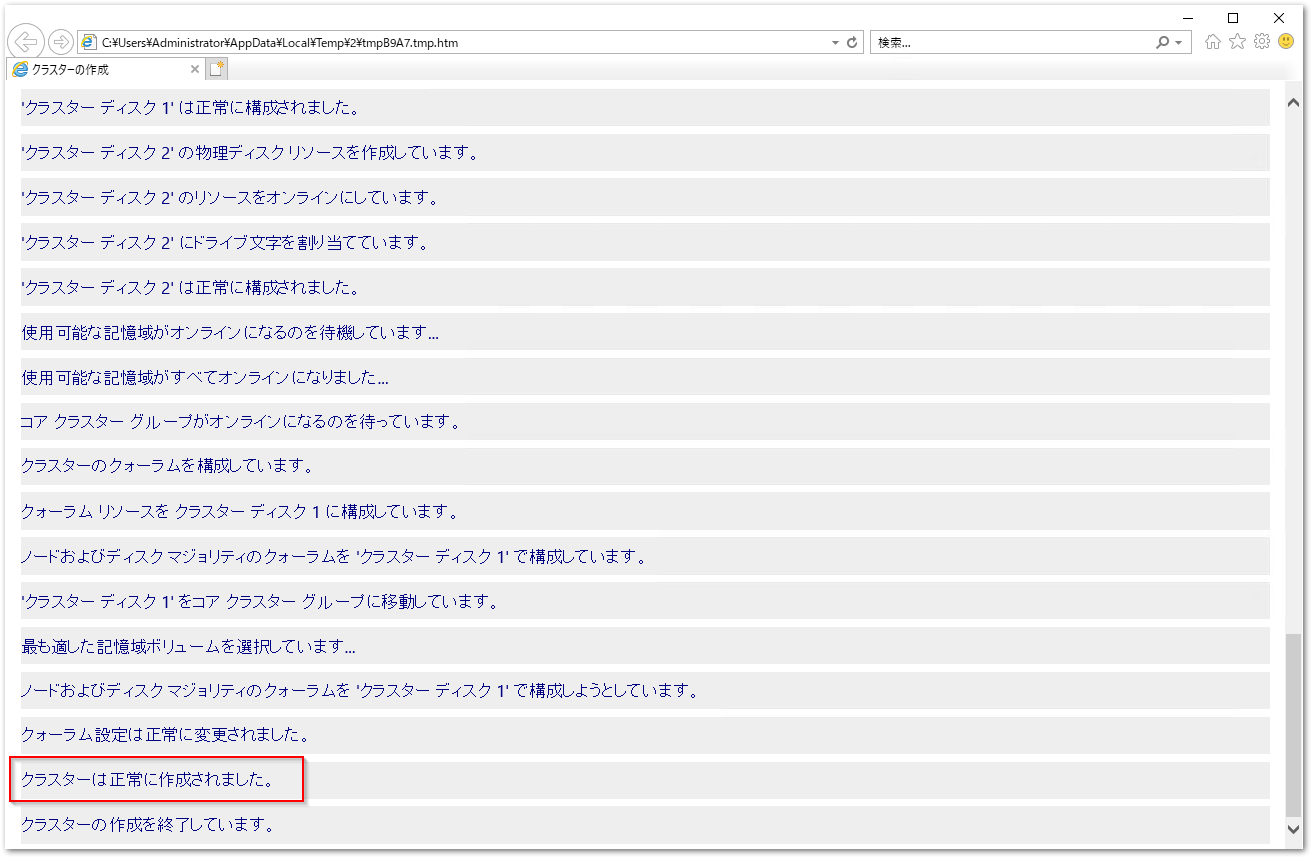Open settings via the gear icon

click(1262, 41)
